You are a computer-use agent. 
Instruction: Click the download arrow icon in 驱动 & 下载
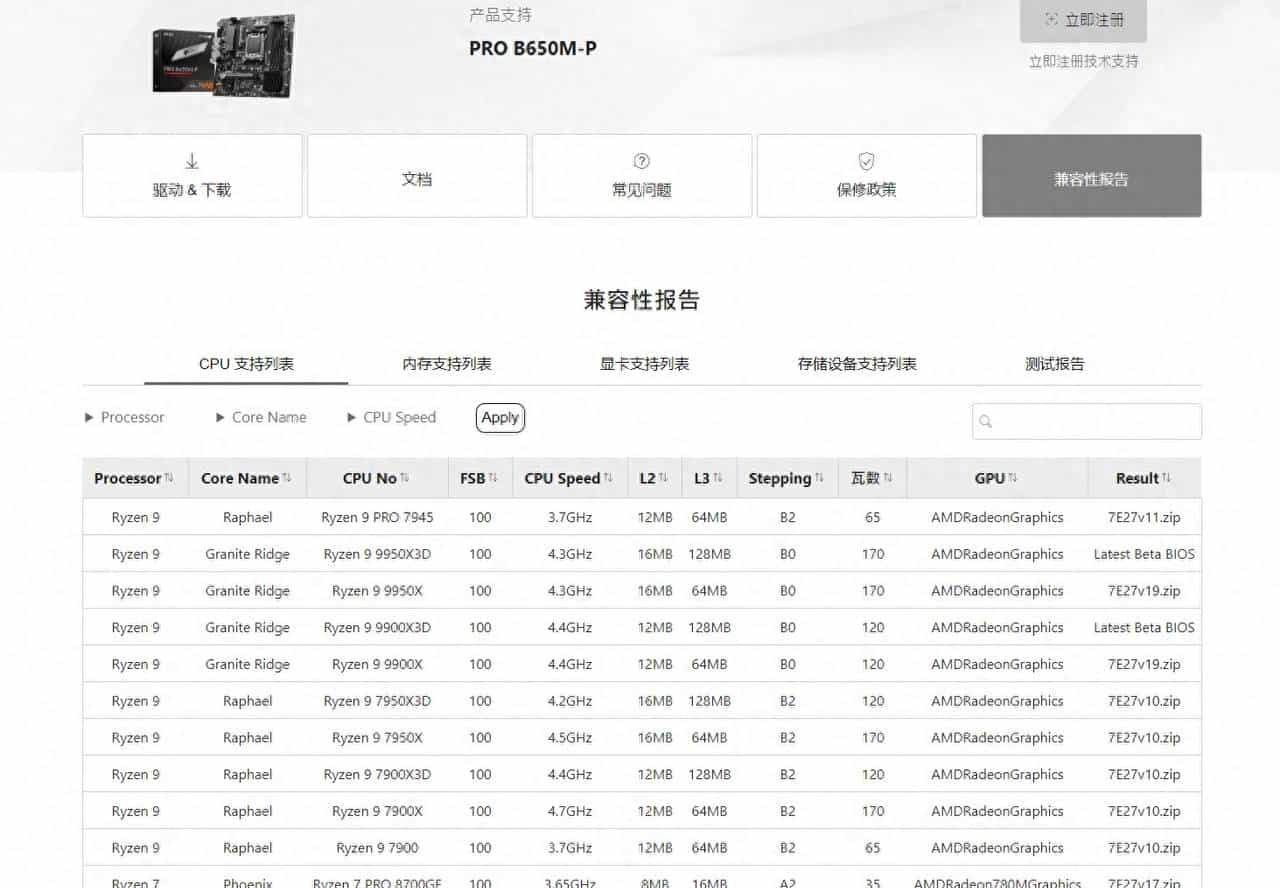[192, 162]
